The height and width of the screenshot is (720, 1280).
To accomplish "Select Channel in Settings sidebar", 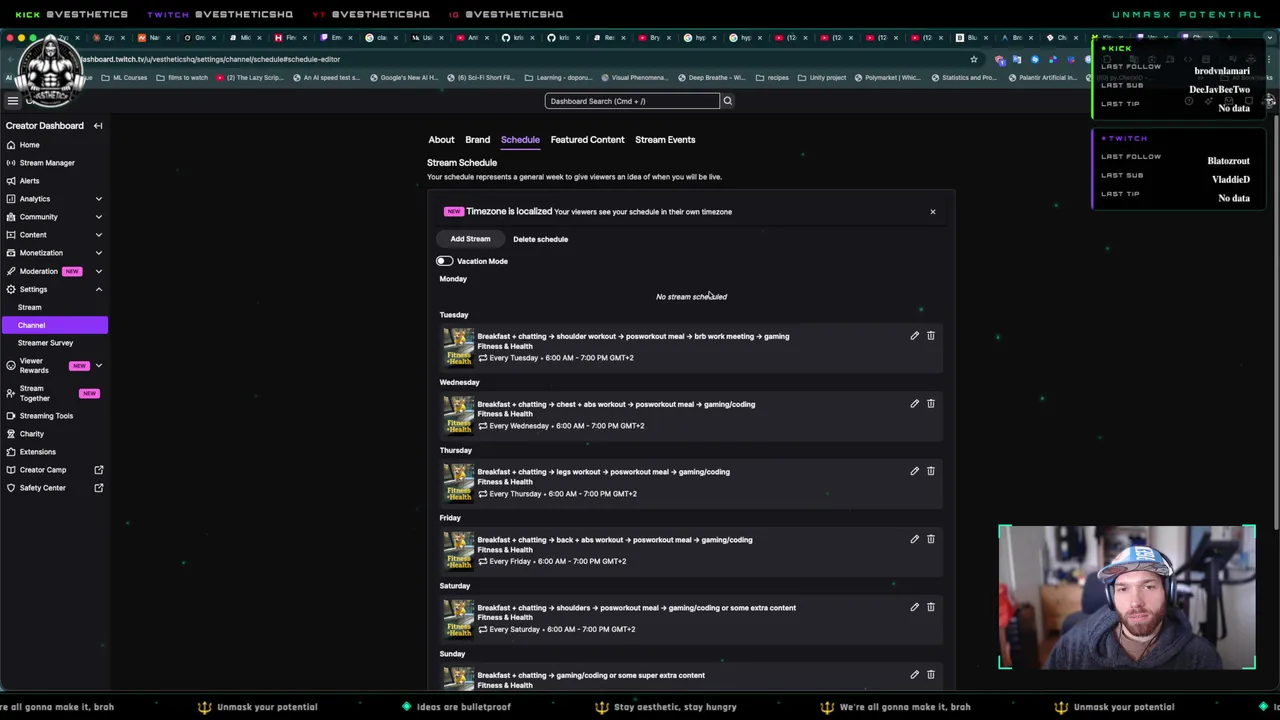I will pos(54,325).
